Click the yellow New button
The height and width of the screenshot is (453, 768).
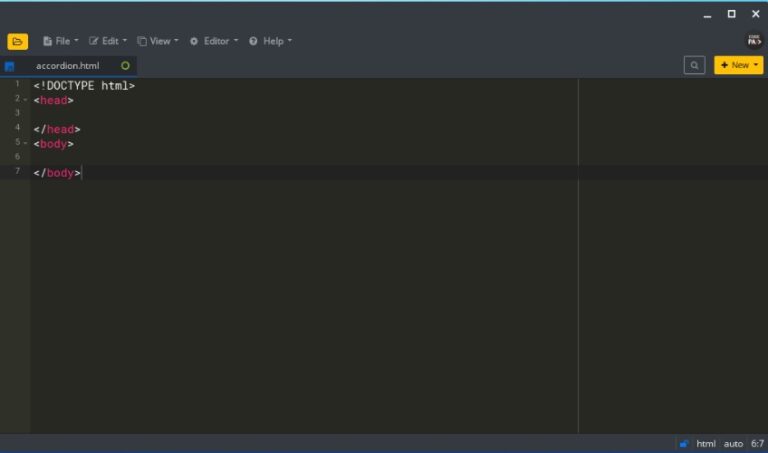tap(738, 65)
